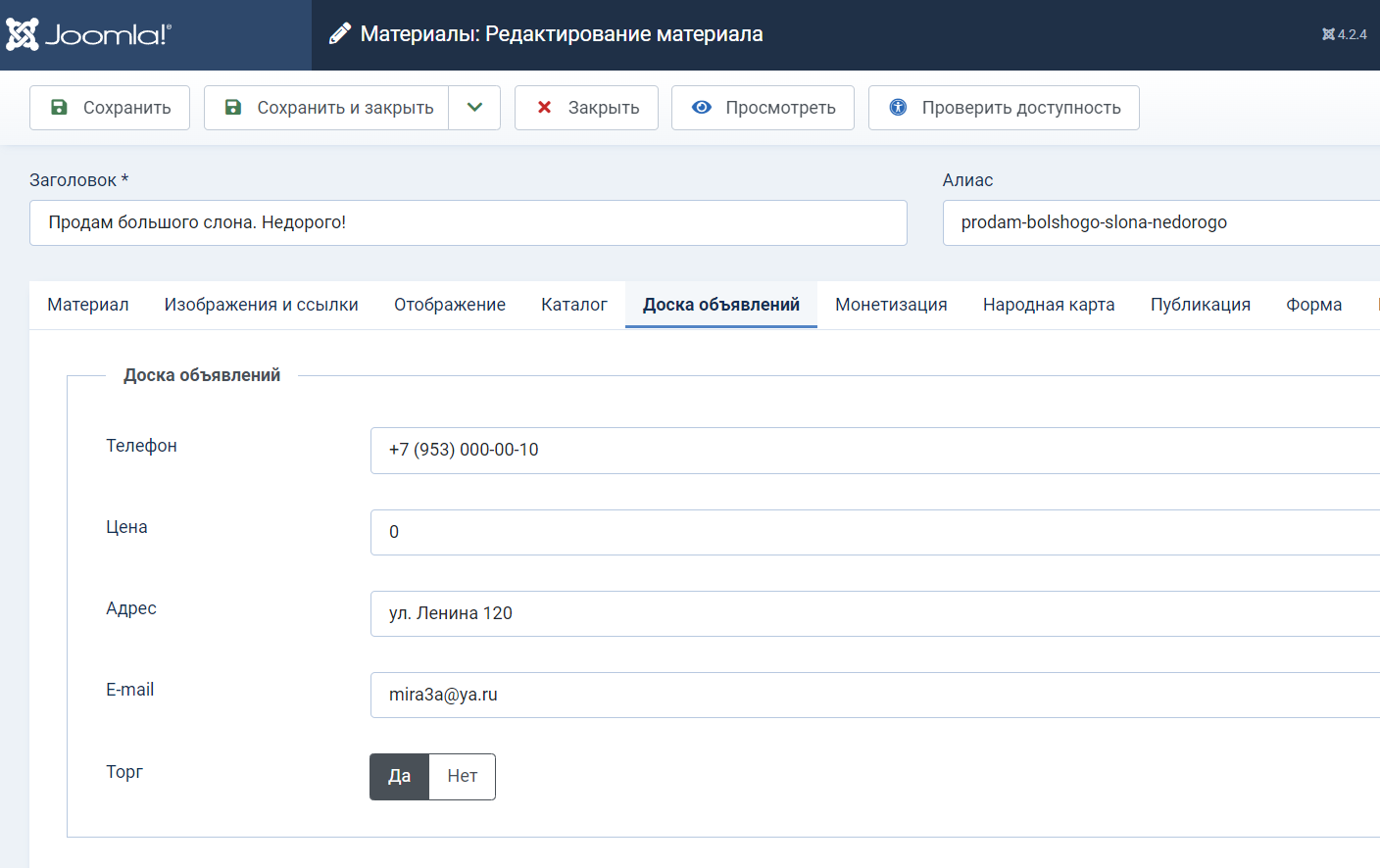Set Торг toggle to Нет
The width and height of the screenshot is (1380, 868).
[x=462, y=777]
